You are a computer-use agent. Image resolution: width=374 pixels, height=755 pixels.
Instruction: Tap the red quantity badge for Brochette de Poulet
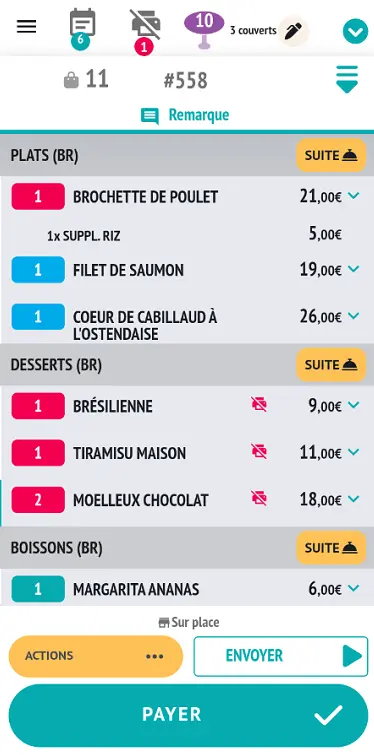[38, 196]
